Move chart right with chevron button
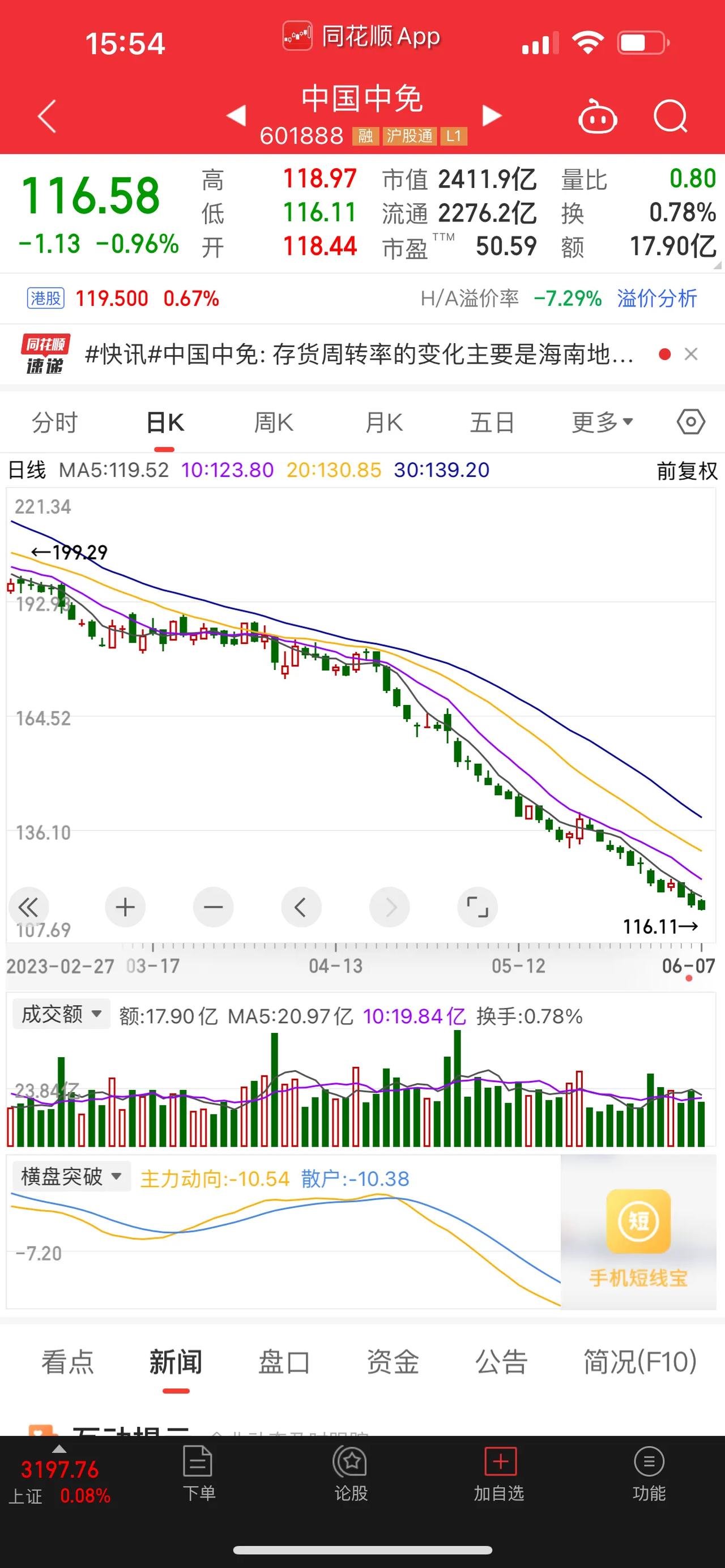The image size is (725, 1568). [x=390, y=908]
